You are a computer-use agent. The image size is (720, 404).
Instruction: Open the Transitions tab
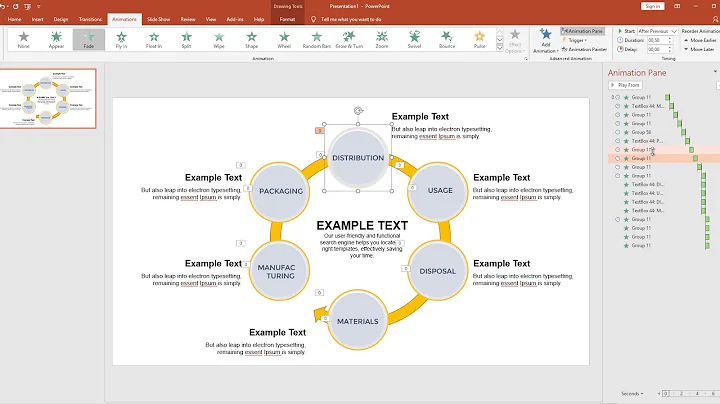[x=90, y=19]
